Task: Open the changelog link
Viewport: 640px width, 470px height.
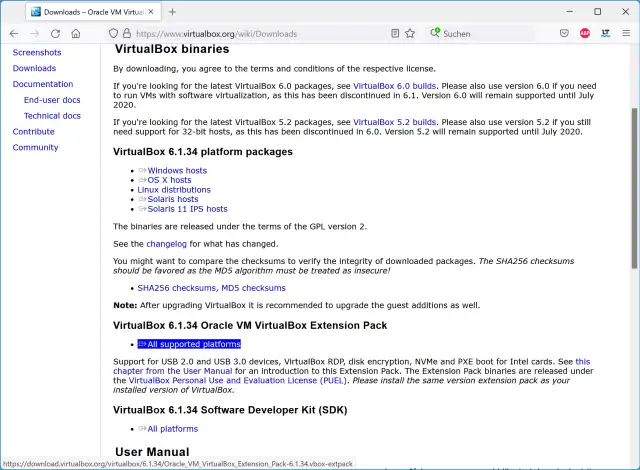Action: tap(167, 244)
